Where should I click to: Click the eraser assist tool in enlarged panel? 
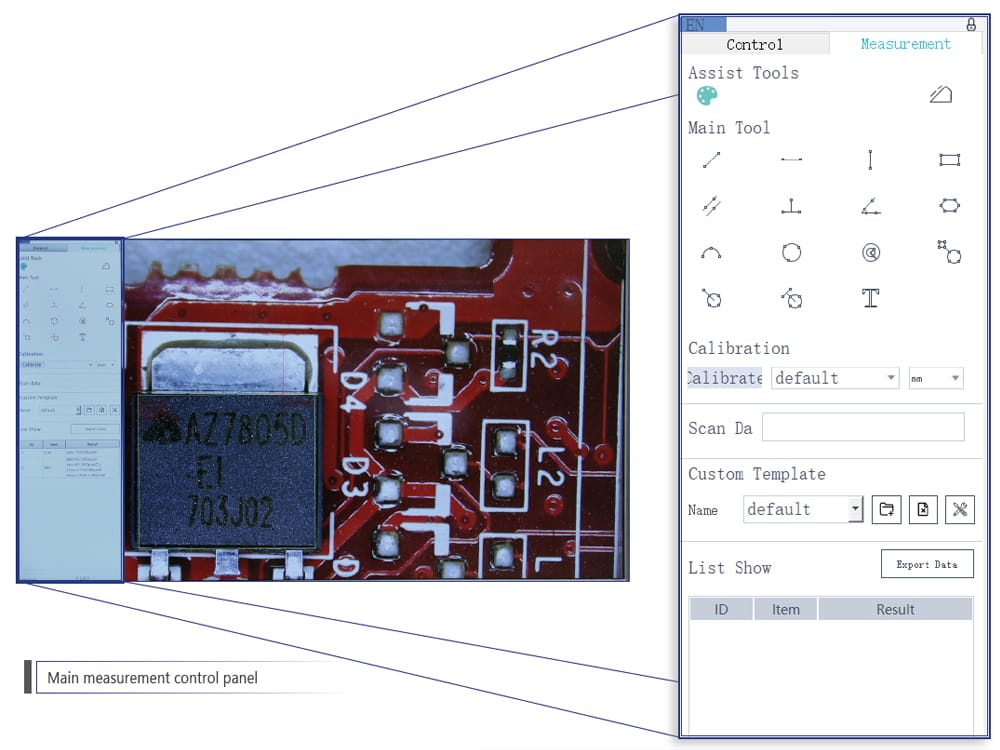pyautogui.click(x=941, y=95)
